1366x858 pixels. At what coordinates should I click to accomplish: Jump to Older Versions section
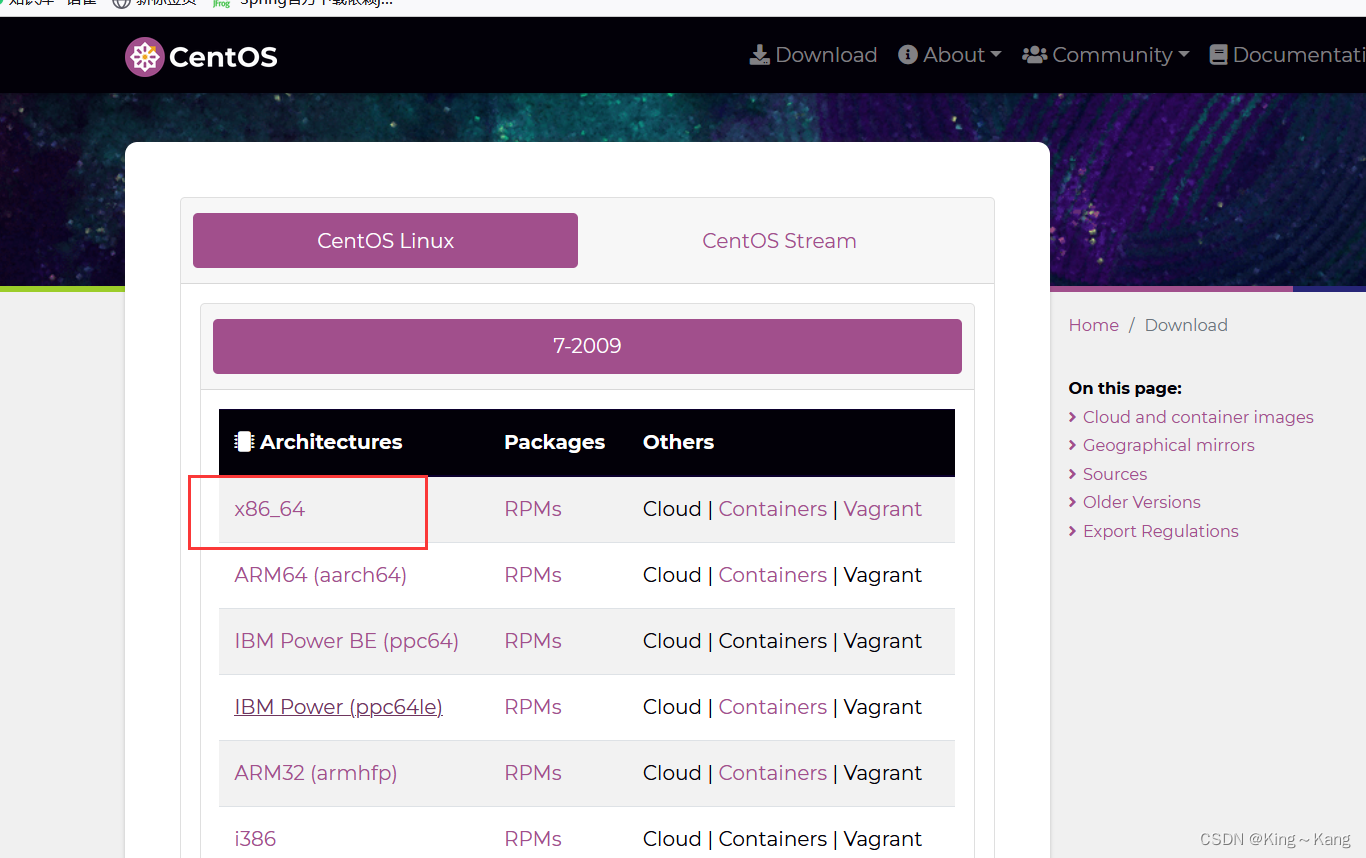point(1142,502)
